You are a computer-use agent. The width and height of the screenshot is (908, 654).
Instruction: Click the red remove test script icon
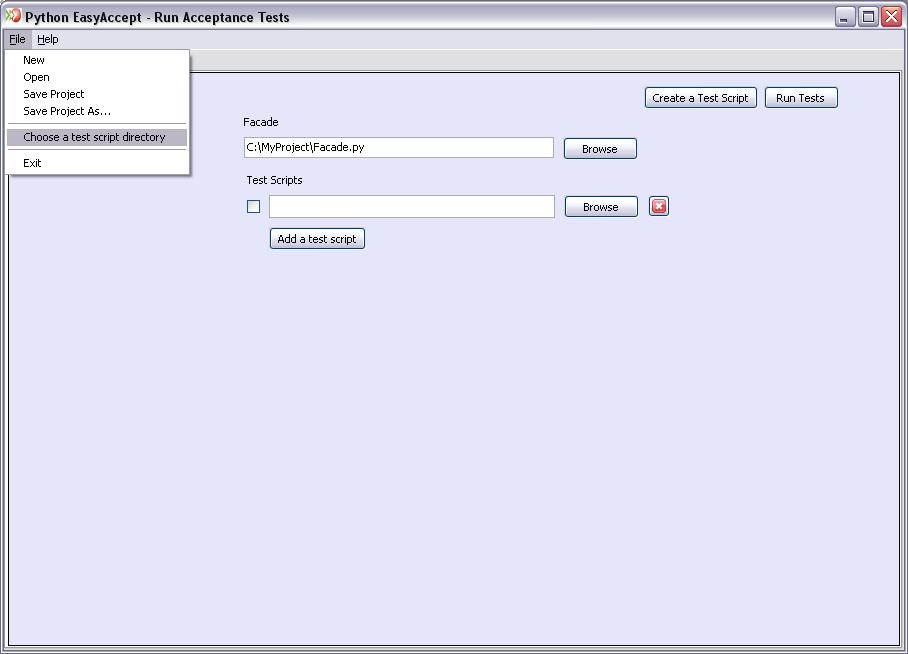[x=659, y=206]
